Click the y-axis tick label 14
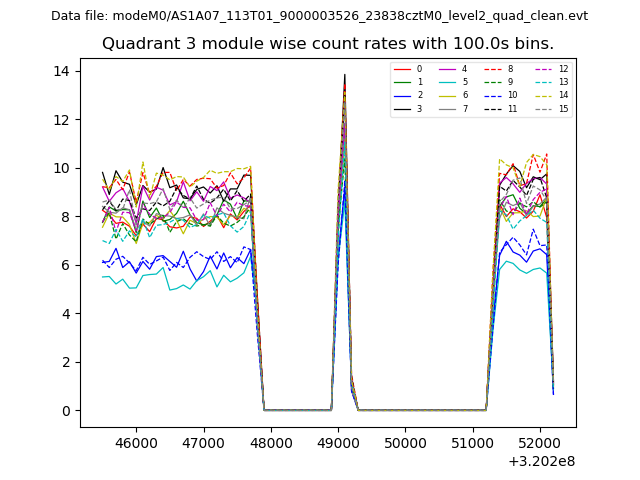The width and height of the screenshot is (640, 480). click(59, 71)
